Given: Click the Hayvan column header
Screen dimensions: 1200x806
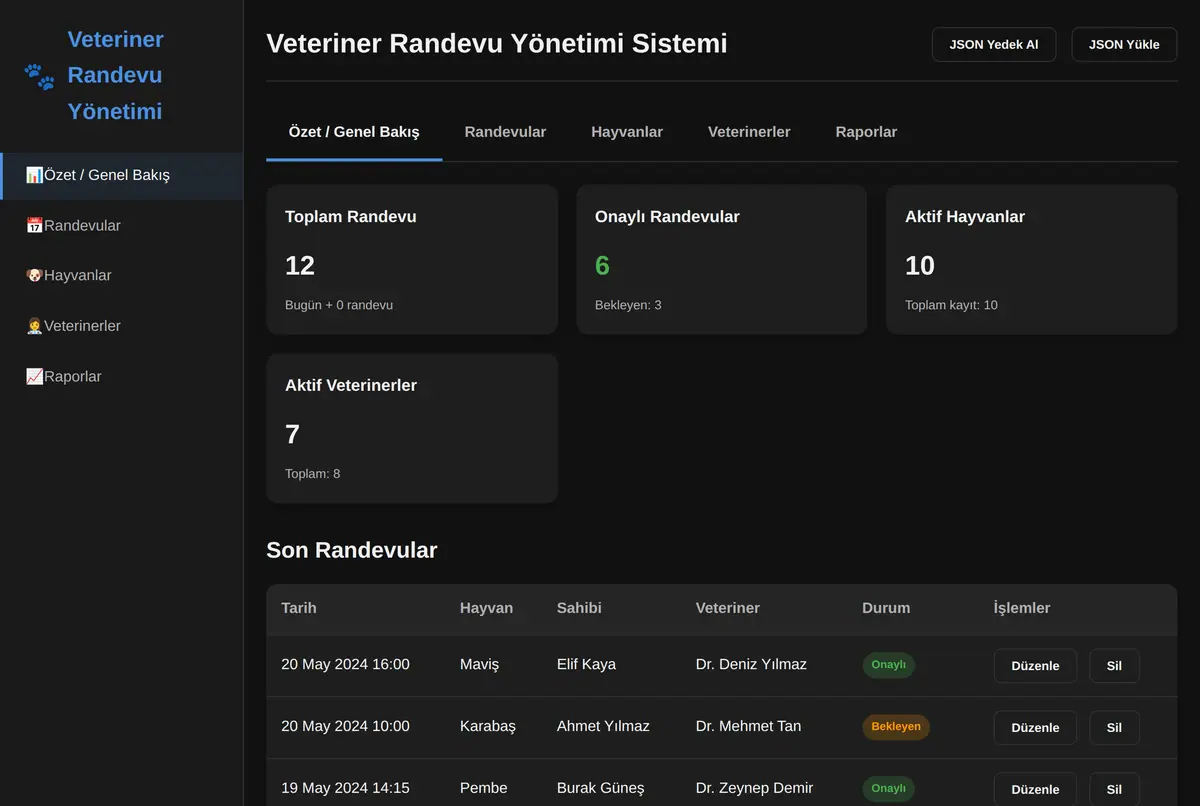Looking at the screenshot, I should 486,608.
